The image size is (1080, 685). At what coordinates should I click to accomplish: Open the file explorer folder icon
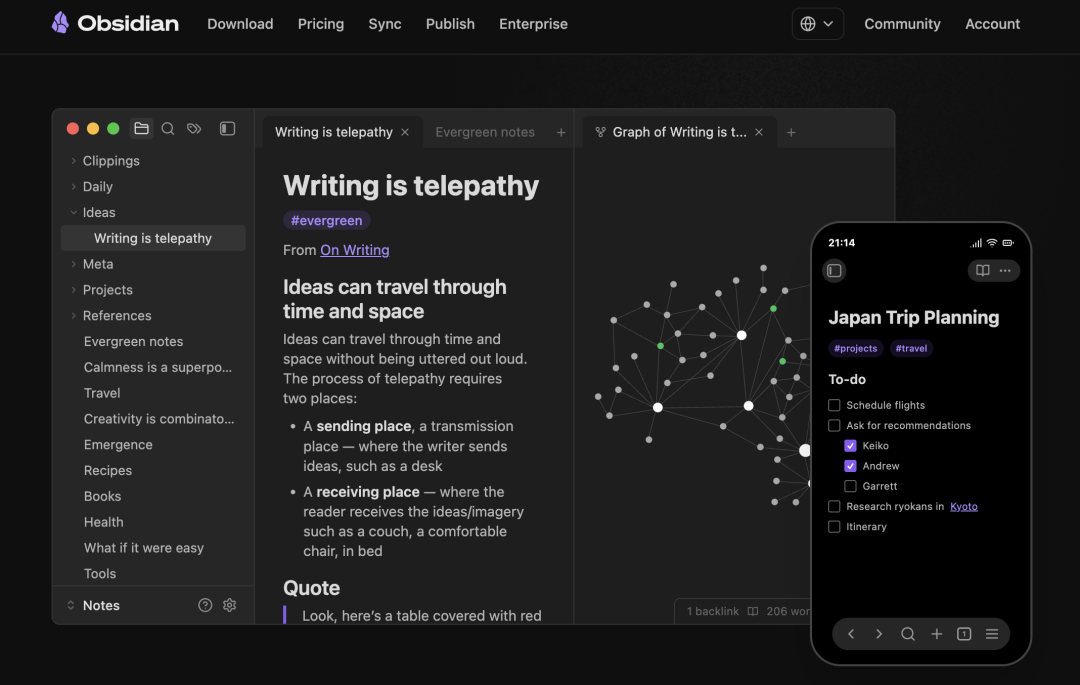click(141, 129)
